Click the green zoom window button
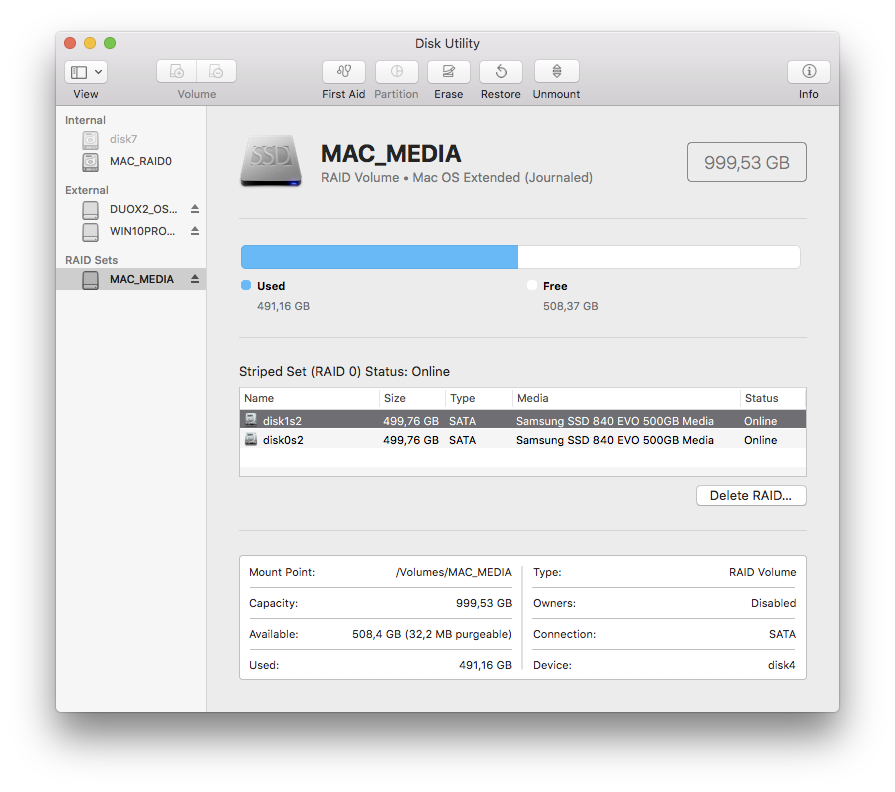The width and height of the screenshot is (895, 792). (x=110, y=43)
